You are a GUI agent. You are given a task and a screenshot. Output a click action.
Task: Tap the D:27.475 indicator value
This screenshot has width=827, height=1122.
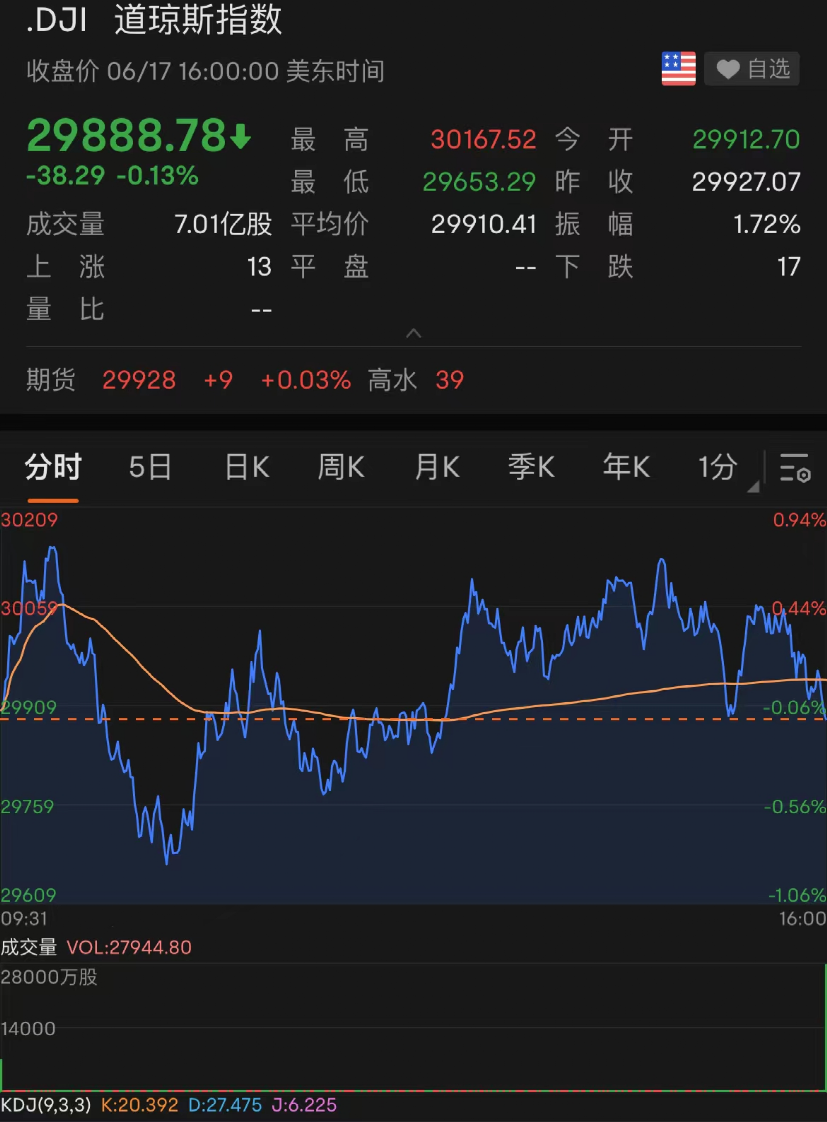pyautogui.click(x=225, y=1105)
